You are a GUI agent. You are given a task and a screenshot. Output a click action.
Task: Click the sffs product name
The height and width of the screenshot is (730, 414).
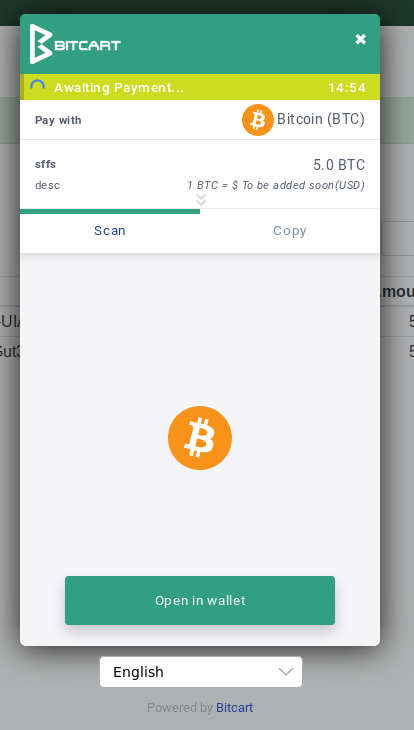(x=45, y=164)
